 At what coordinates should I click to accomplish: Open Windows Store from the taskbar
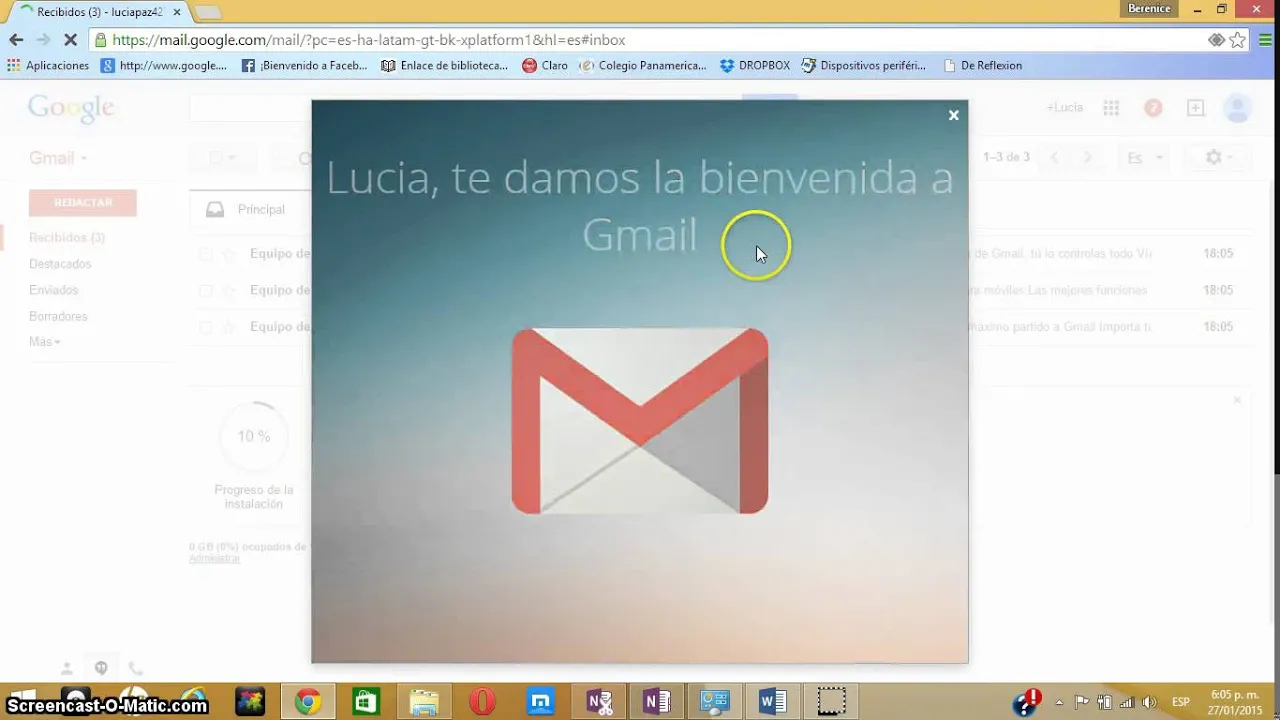coord(366,702)
